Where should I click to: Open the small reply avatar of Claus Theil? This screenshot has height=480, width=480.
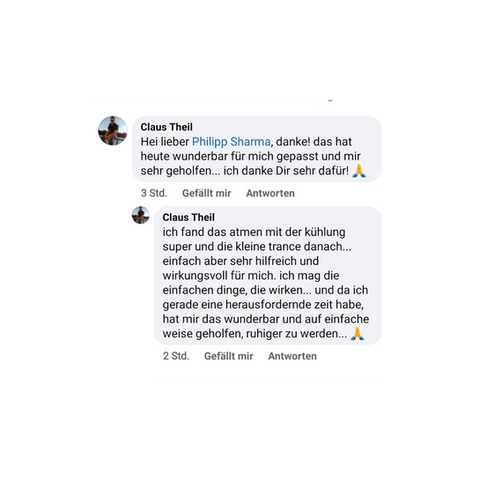click(x=141, y=215)
